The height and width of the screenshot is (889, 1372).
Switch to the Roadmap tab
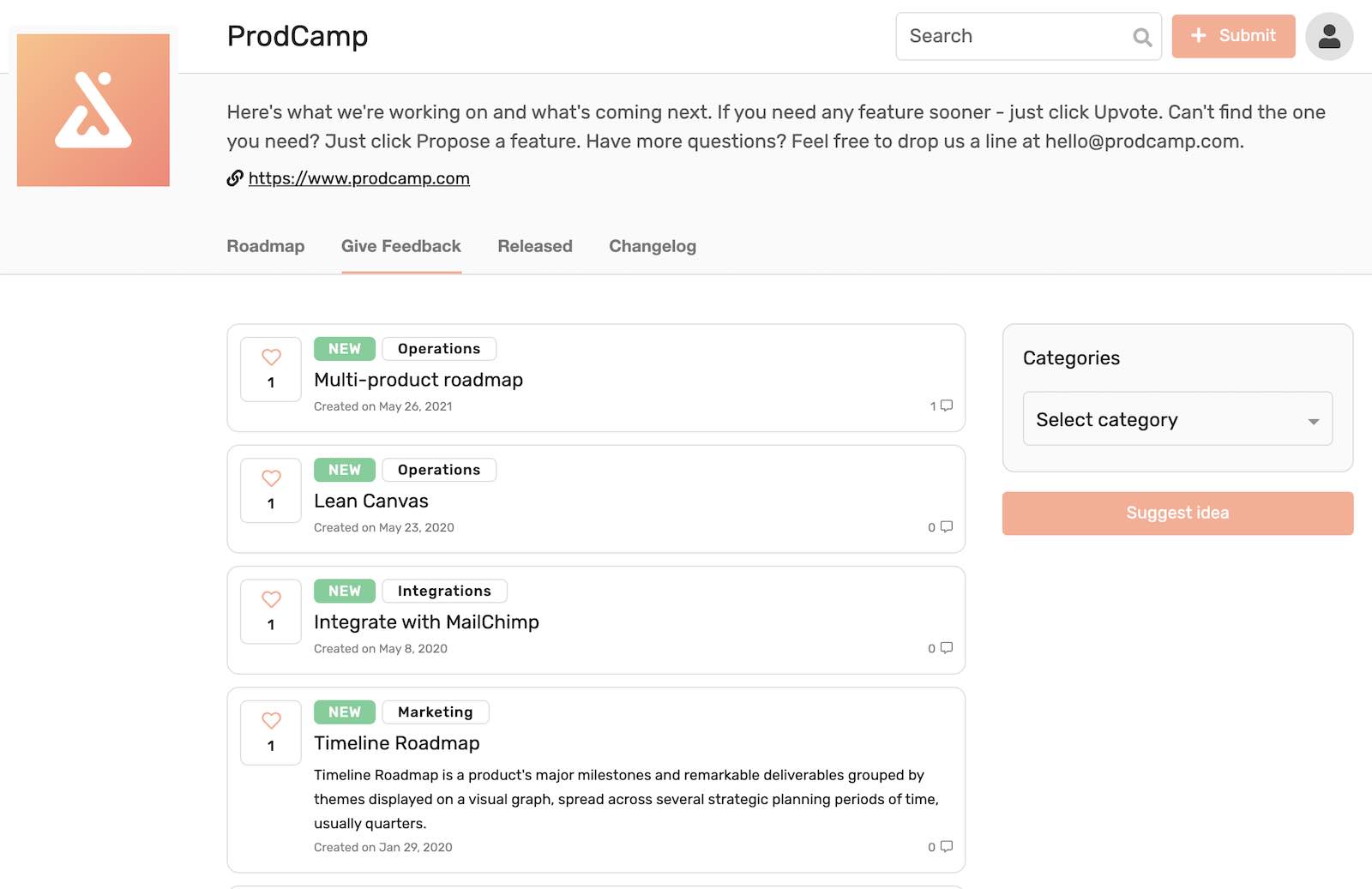pyautogui.click(x=266, y=246)
